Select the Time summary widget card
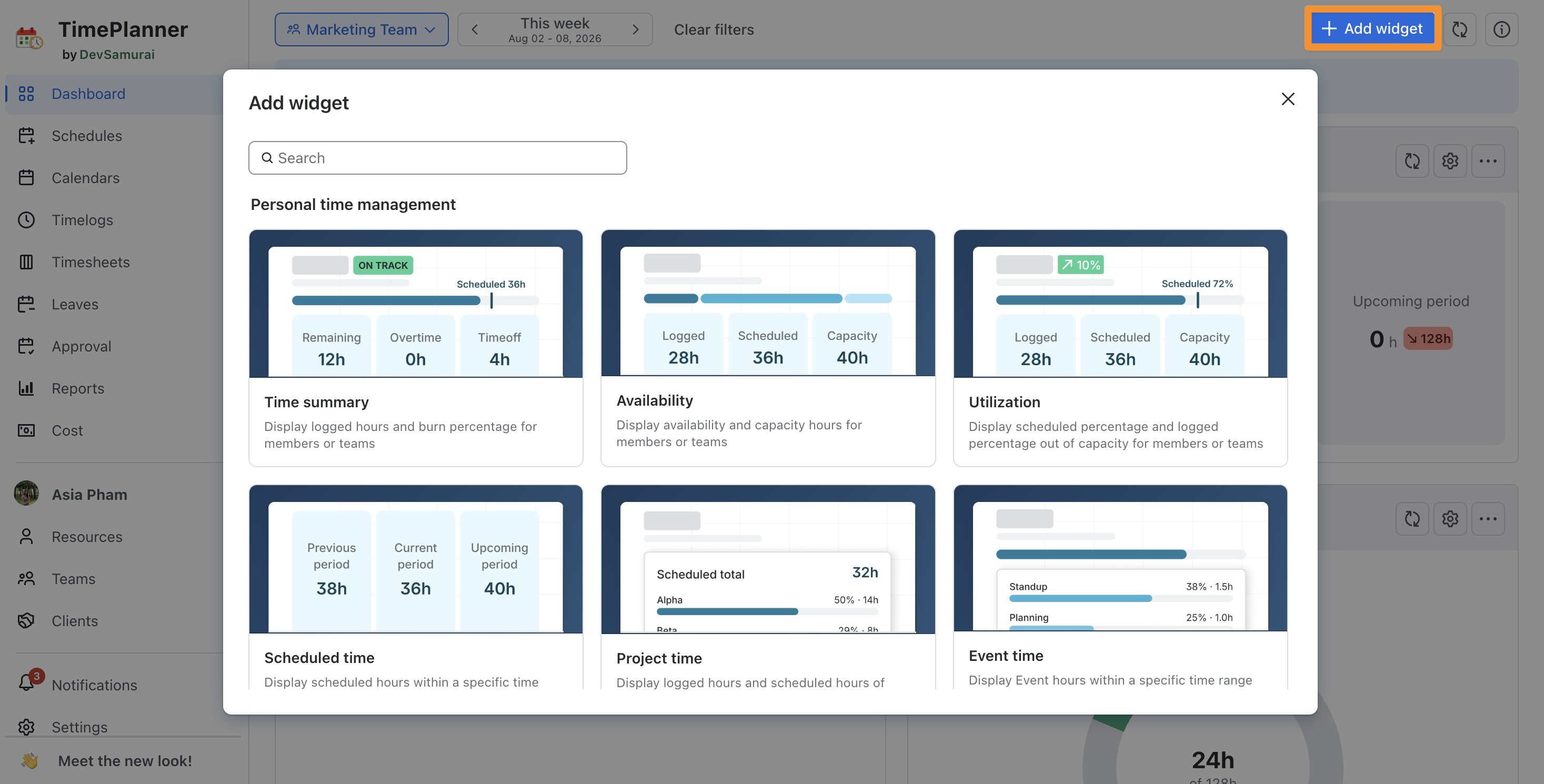1544x784 pixels. point(416,348)
